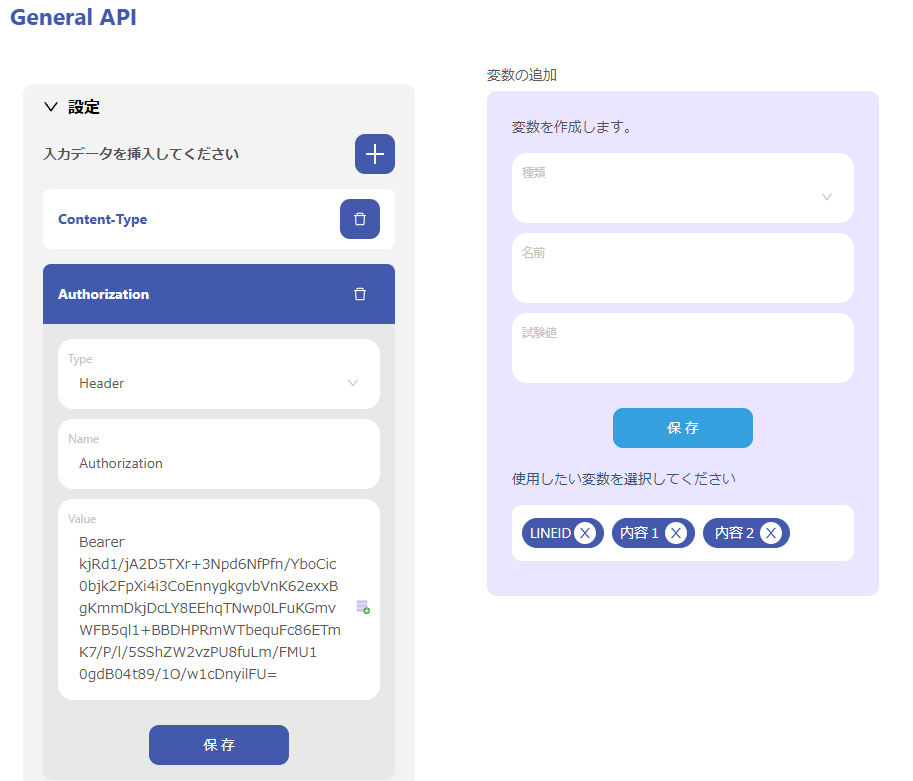913x781 pixels.
Task: Delete the Content-Type entry
Action: click(x=360, y=219)
